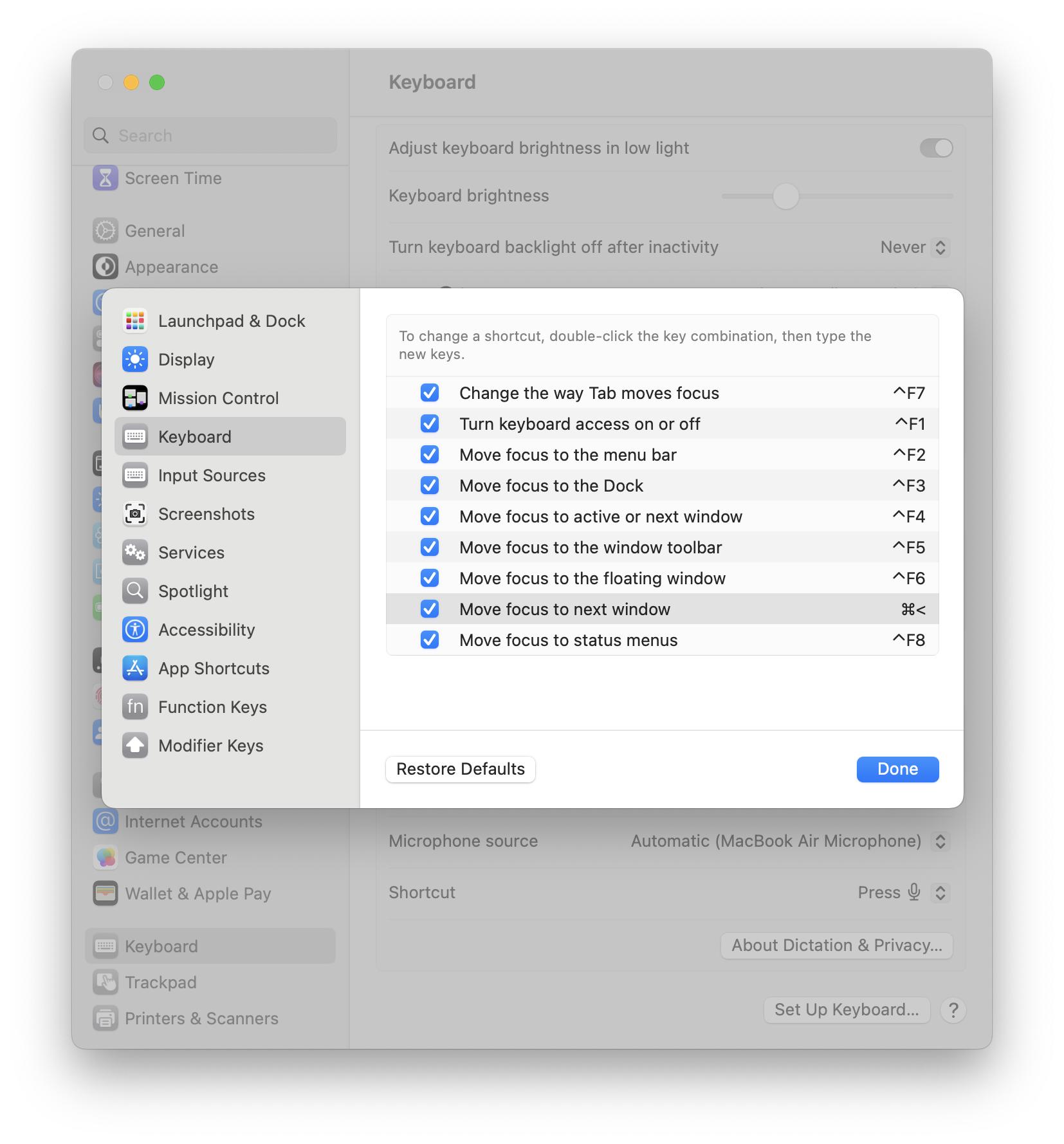Uncheck Change the way Tab moves focus

[x=429, y=392]
